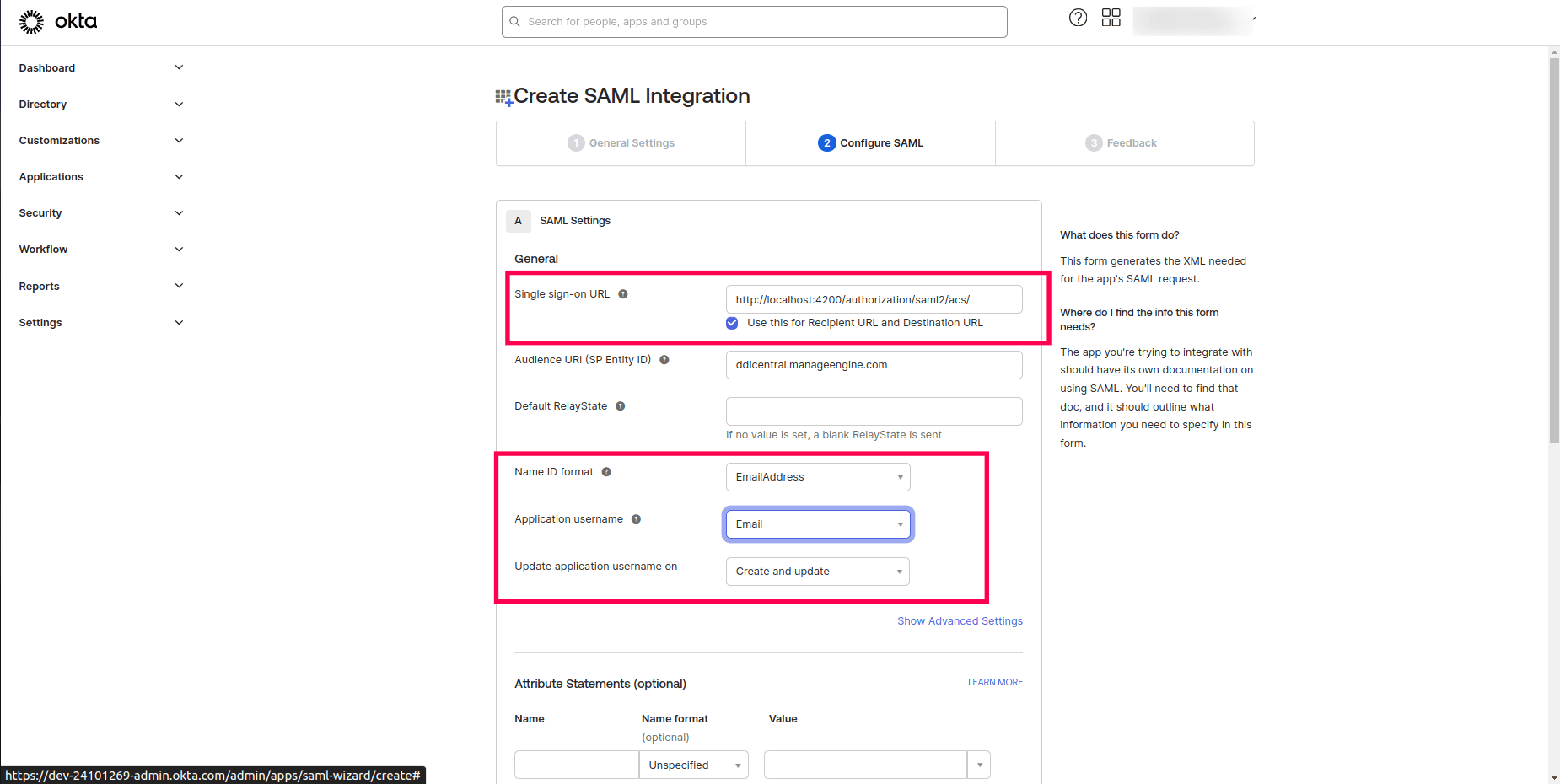Image resolution: width=1560 pixels, height=784 pixels.
Task: Open the LEARN MORE link
Action: click(x=995, y=682)
